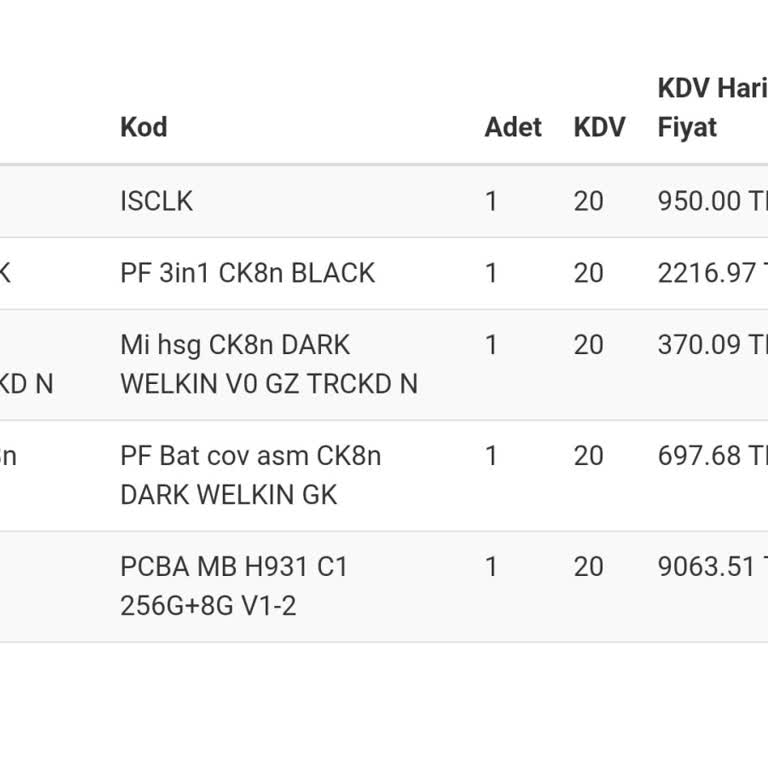Click KDV value 20 in ISCLK row
This screenshot has height=768, width=768.
click(588, 201)
